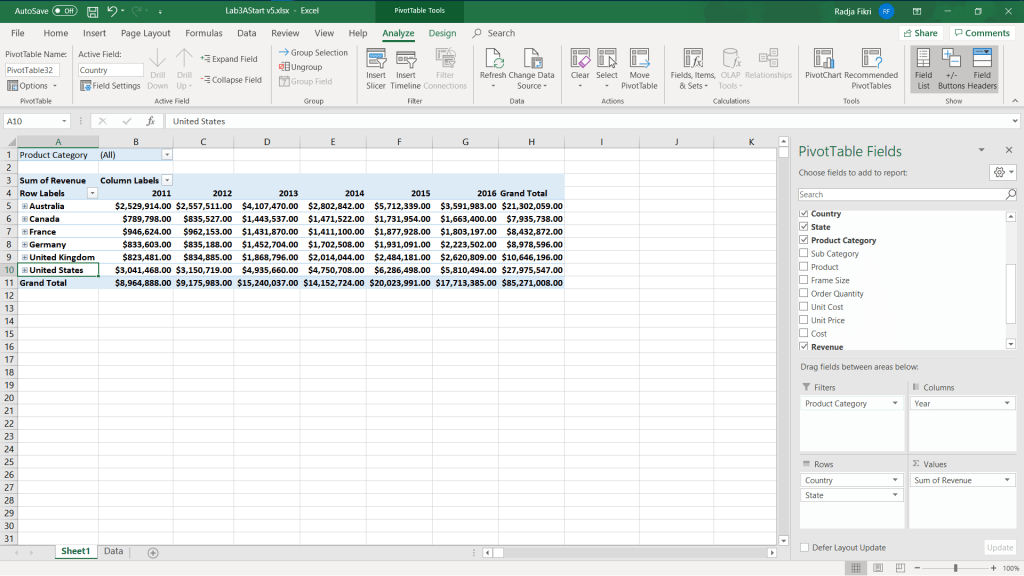Click Recommended PivotTables icon
The height and width of the screenshot is (576, 1024).
pos(870,60)
